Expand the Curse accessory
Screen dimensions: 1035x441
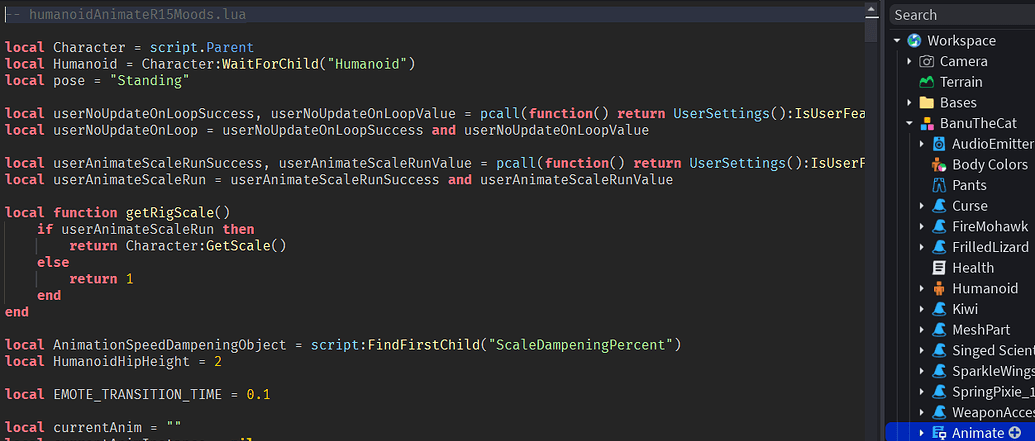pyautogui.click(x=922, y=206)
